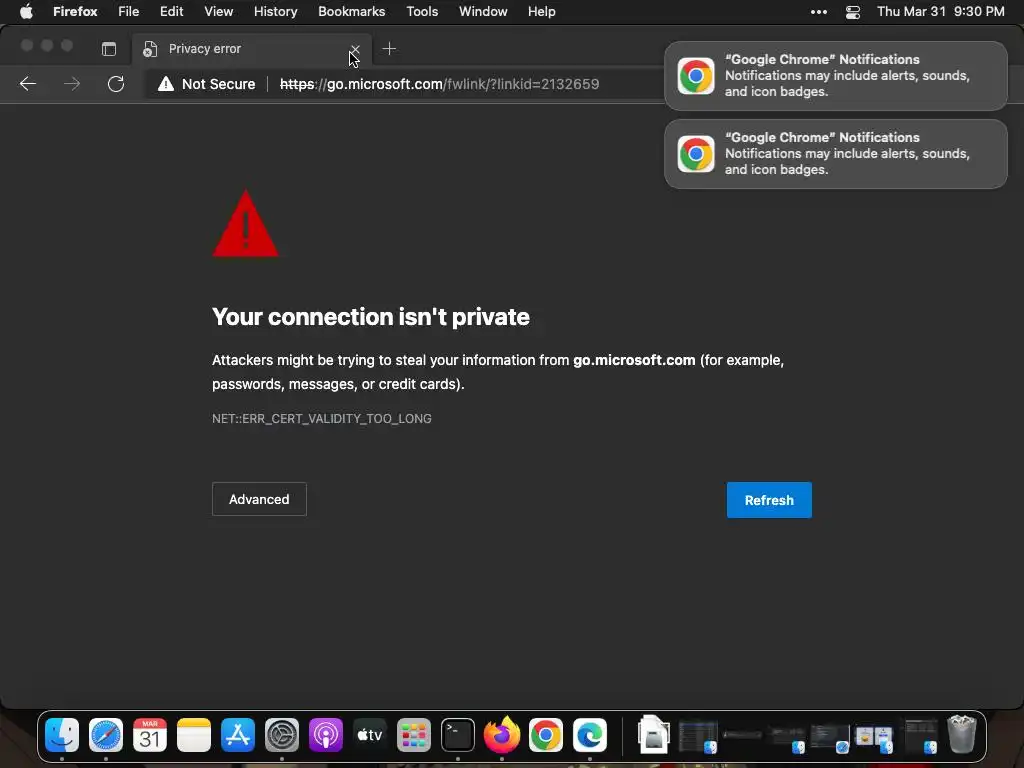Open the Edit menu
1024x768 pixels.
point(171,12)
